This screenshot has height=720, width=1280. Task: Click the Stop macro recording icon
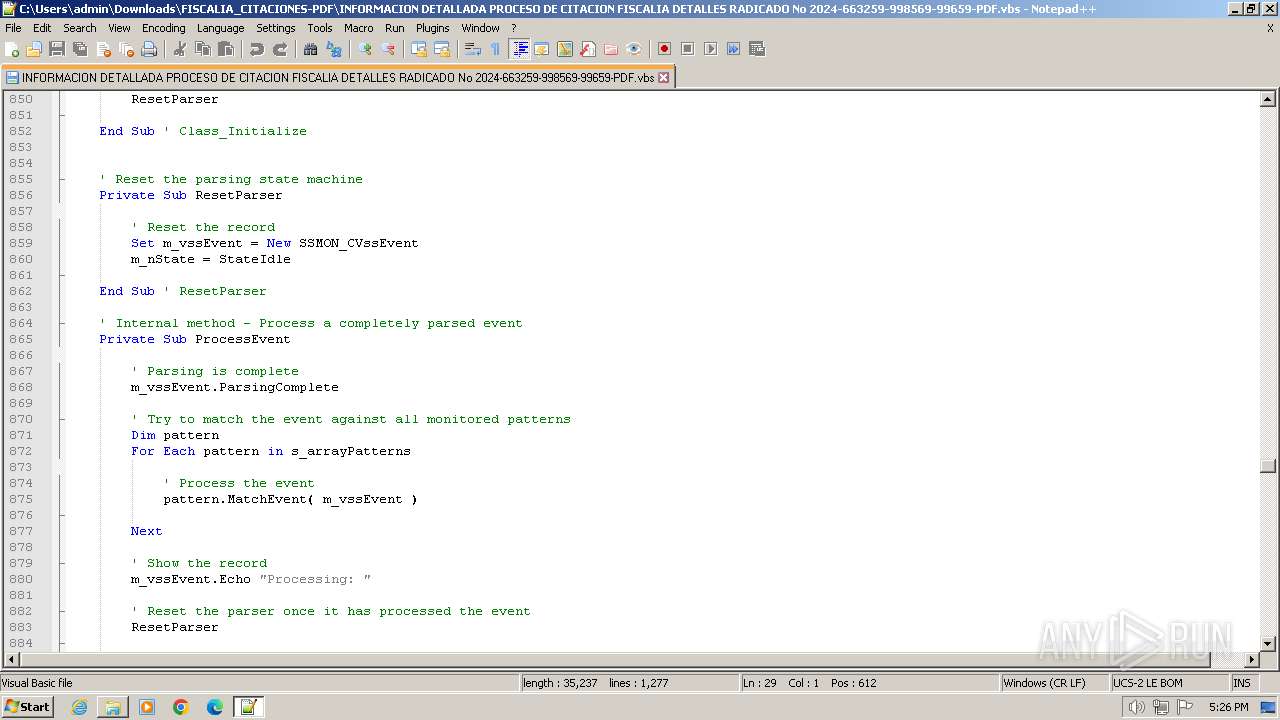coord(688,49)
